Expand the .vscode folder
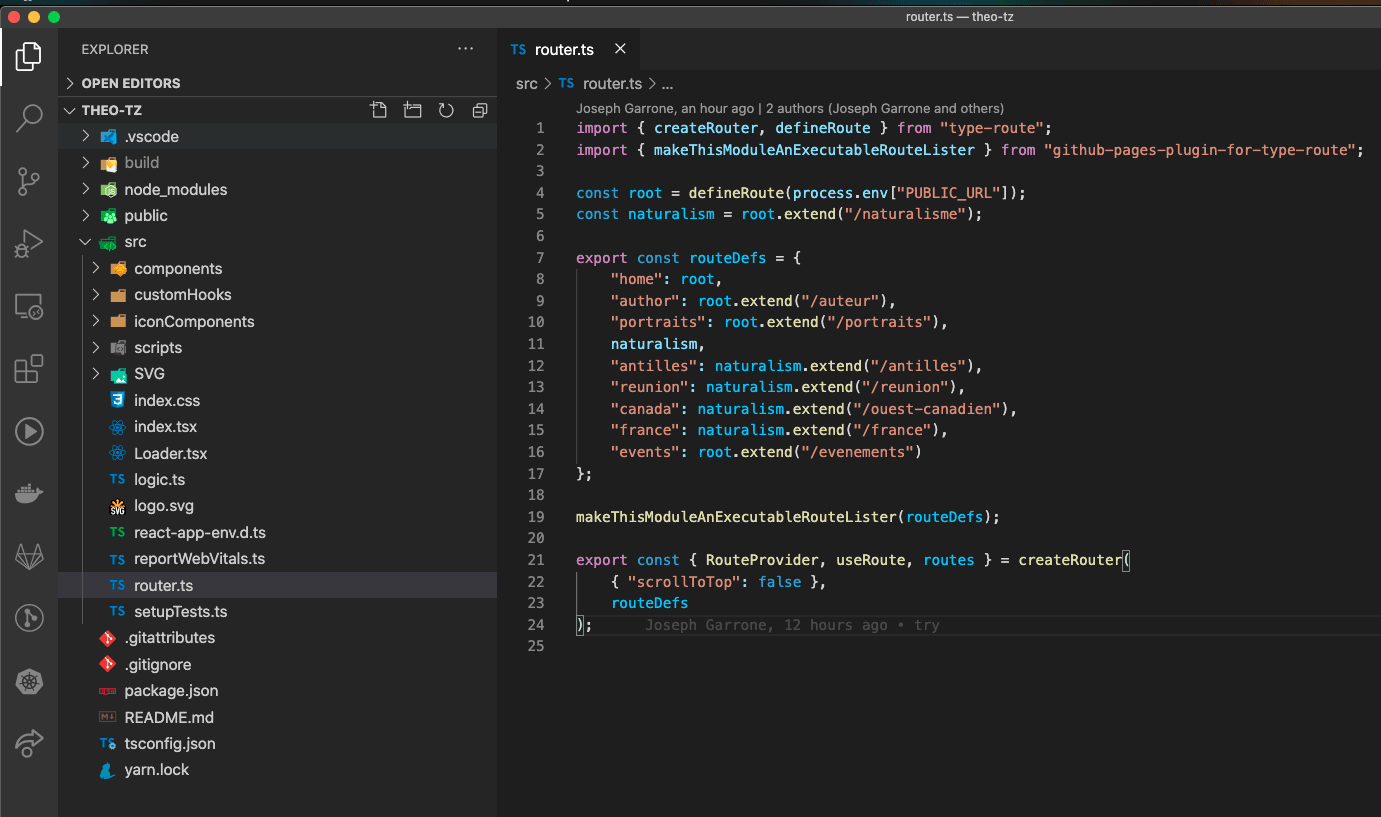This screenshot has width=1381, height=817. 277,136
